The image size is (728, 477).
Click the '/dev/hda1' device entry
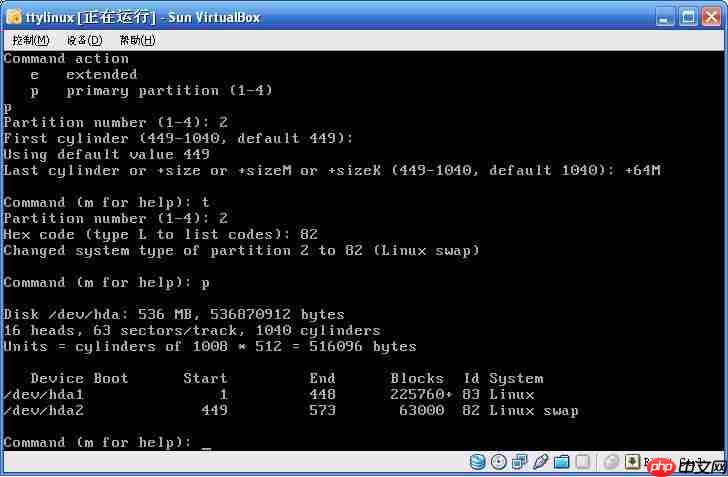pos(44,394)
